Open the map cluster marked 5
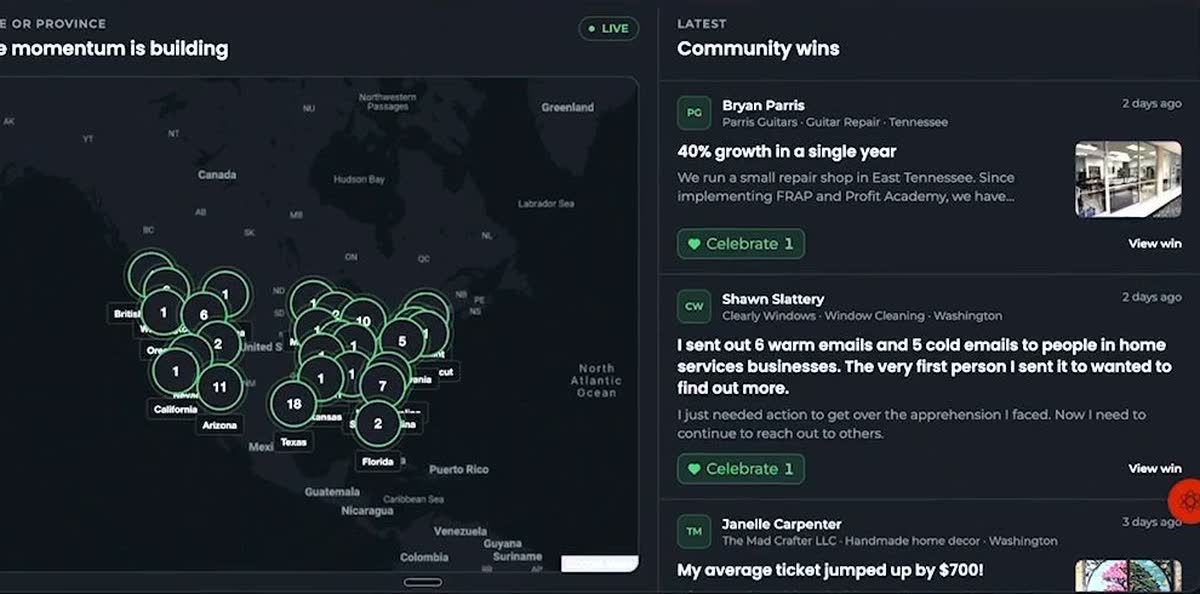Screen dimensions: 1200x594 coord(403,341)
